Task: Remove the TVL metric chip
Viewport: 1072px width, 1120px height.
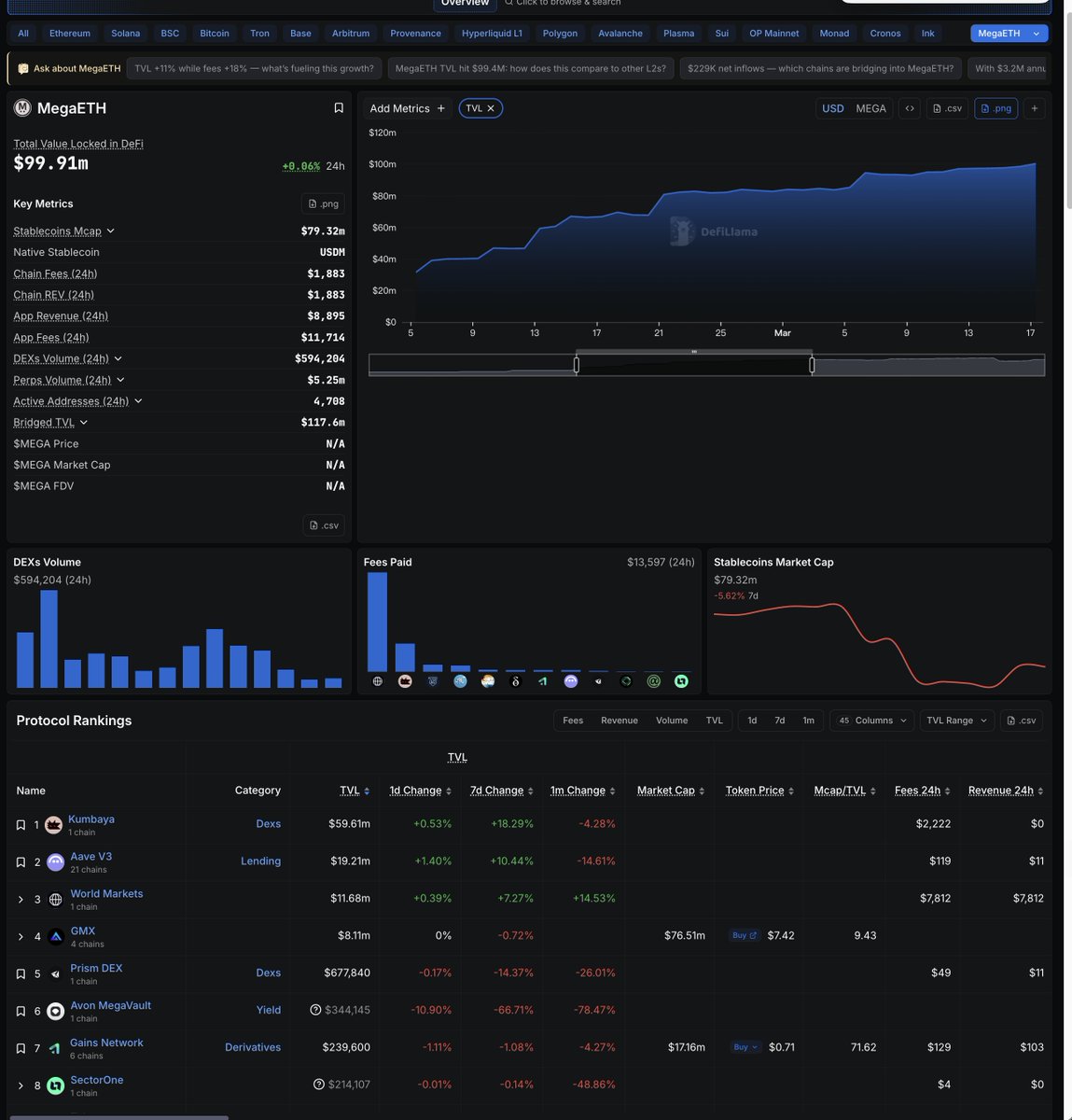Action: (491, 108)
